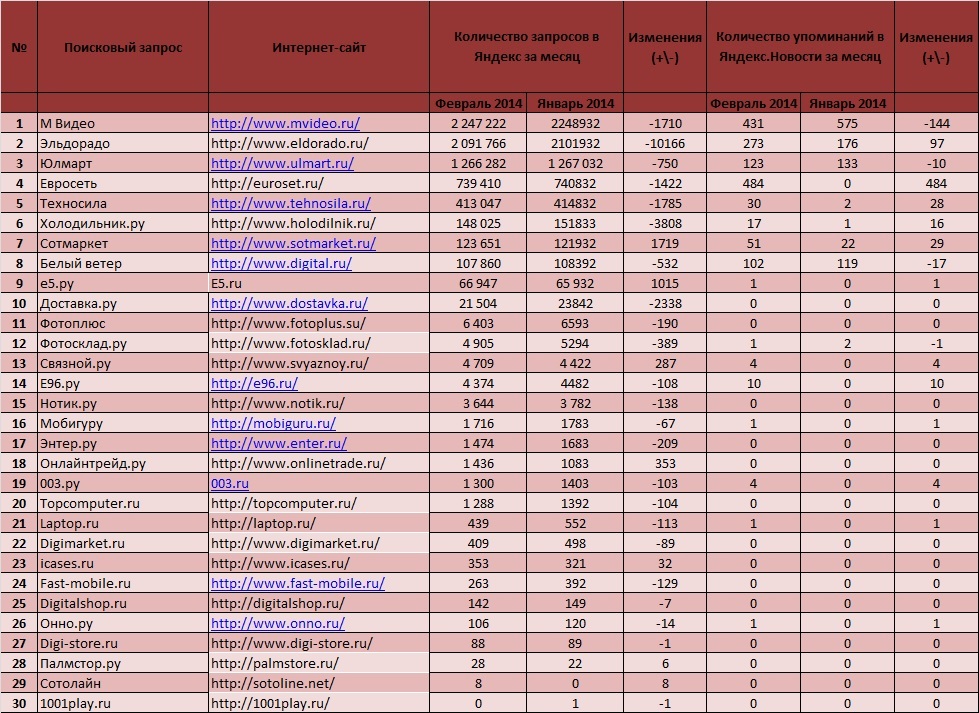
Task: Click 'Количество запросов в Яндекс за месяц' header
Action: click(x=526, y=47)
